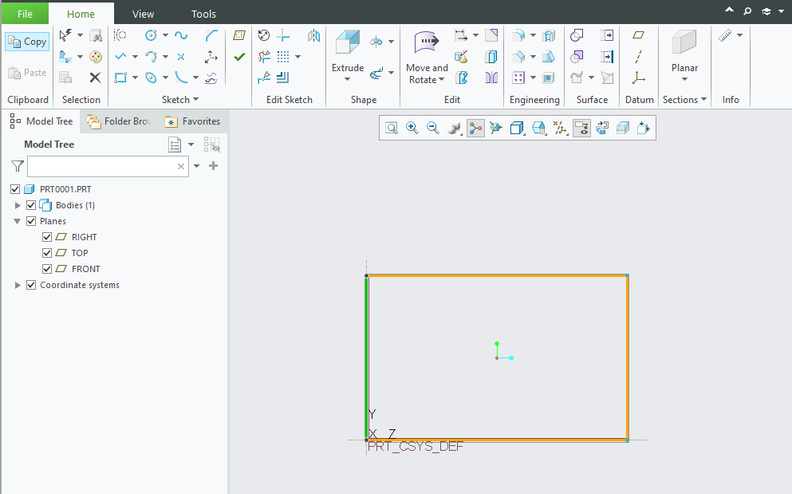This screenshot has width=792, height=494.
Task: Open the File menu button
Action: [25, 14]
